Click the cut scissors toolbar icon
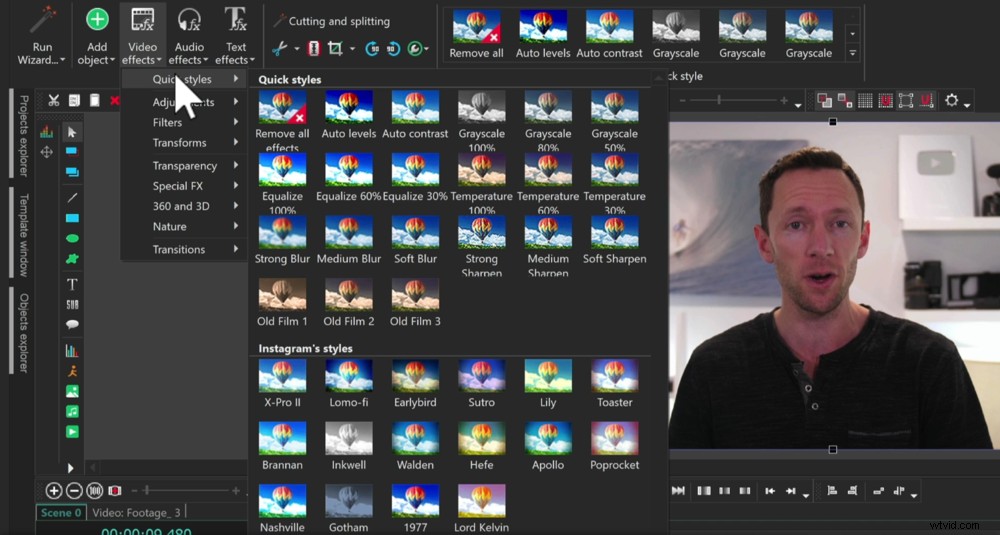 pyautogui.click(x=54, y=100)
